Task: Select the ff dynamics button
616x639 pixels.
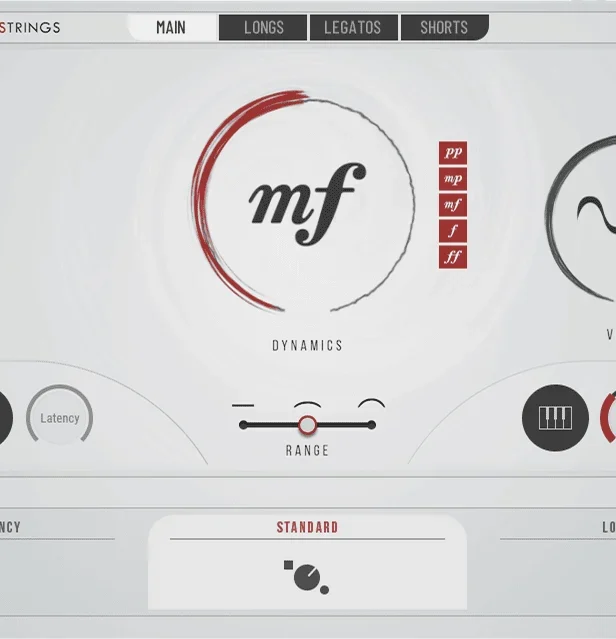Action: 453,257
